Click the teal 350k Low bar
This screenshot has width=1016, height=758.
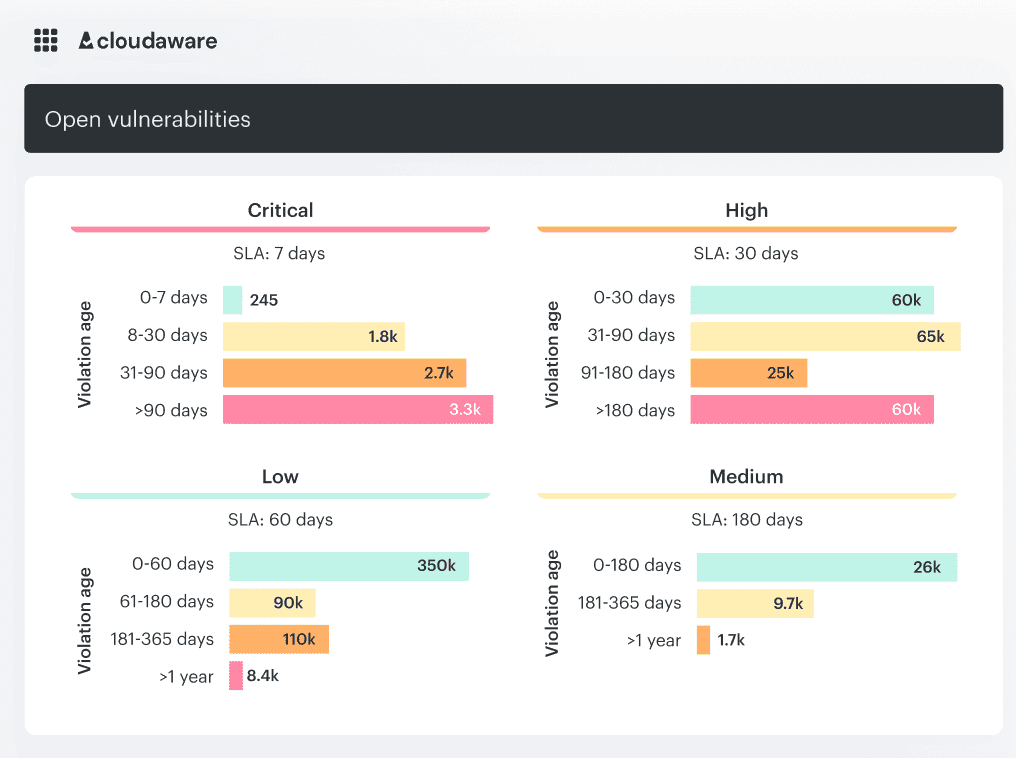349,565
